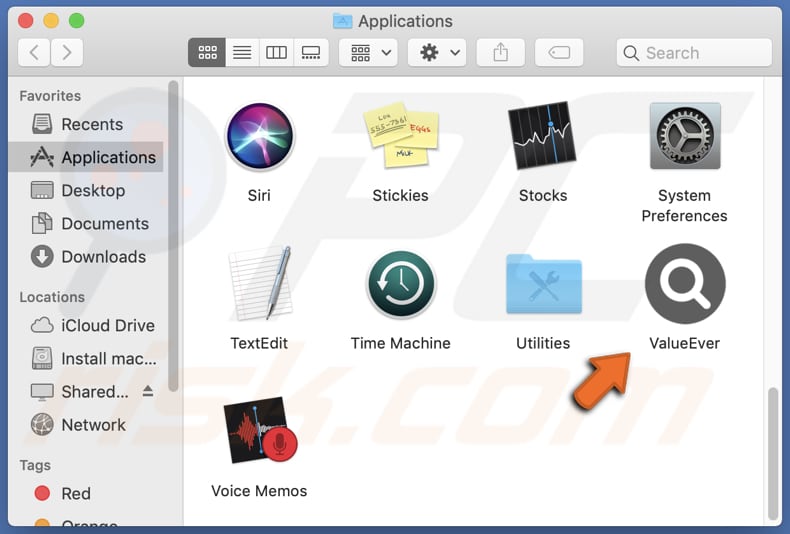Select the Time Machine app icon
This screenshot has width=790, height=534.
pos(401,284)
